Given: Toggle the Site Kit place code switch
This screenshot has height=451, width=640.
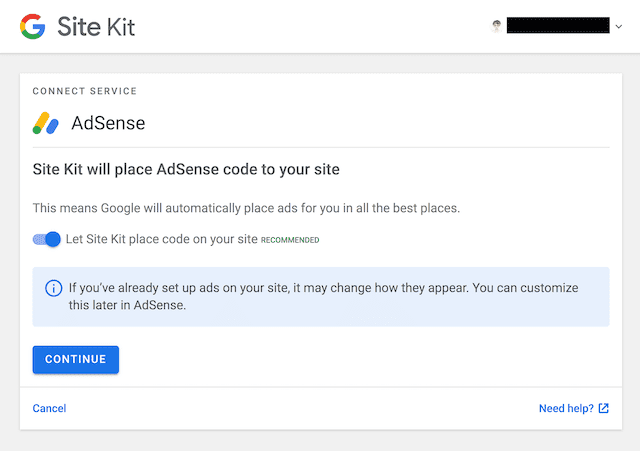Looking at the screenshot, I should click(47, 239).
